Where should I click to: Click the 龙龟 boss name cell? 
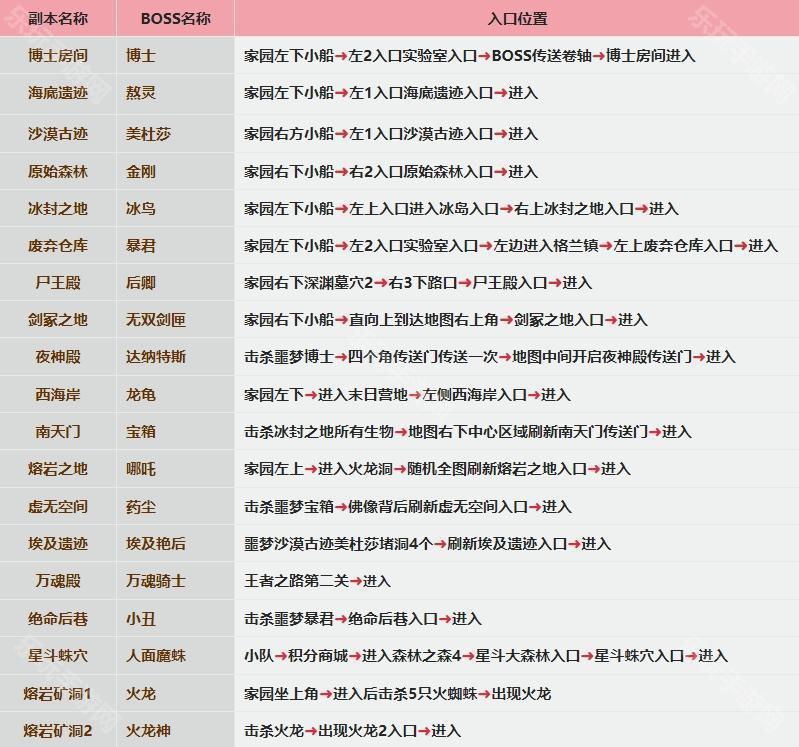coord(141,395)
